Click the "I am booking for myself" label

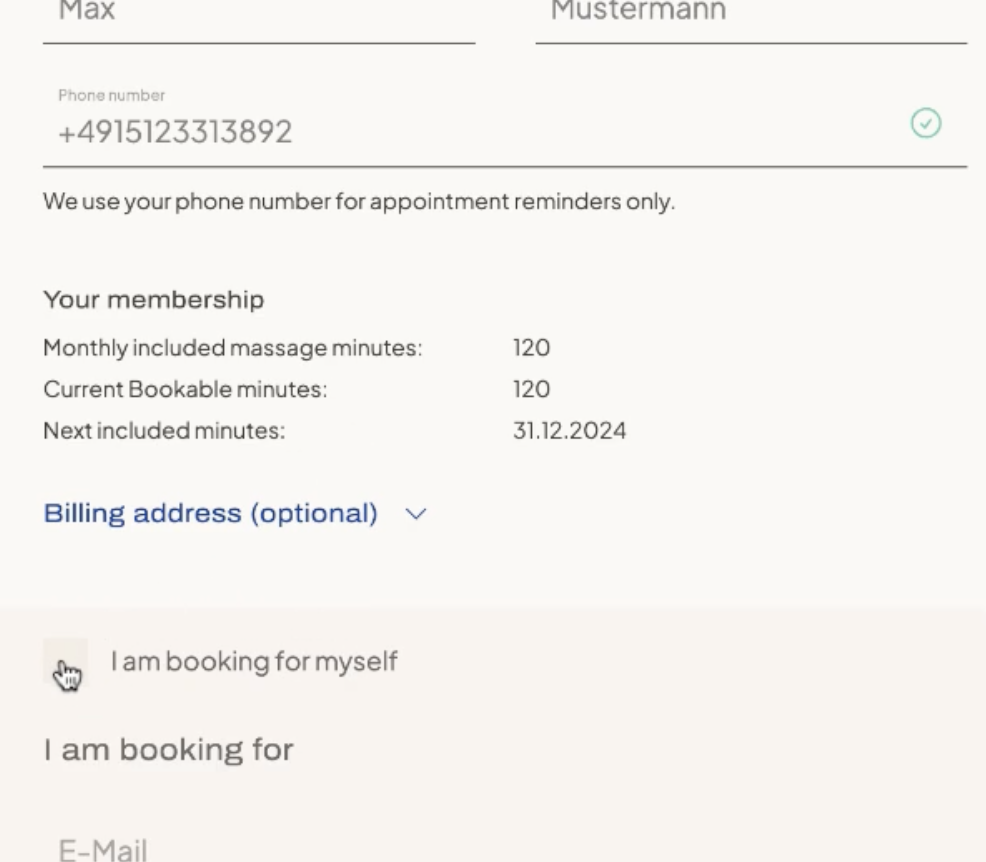(x=254, y=661)
